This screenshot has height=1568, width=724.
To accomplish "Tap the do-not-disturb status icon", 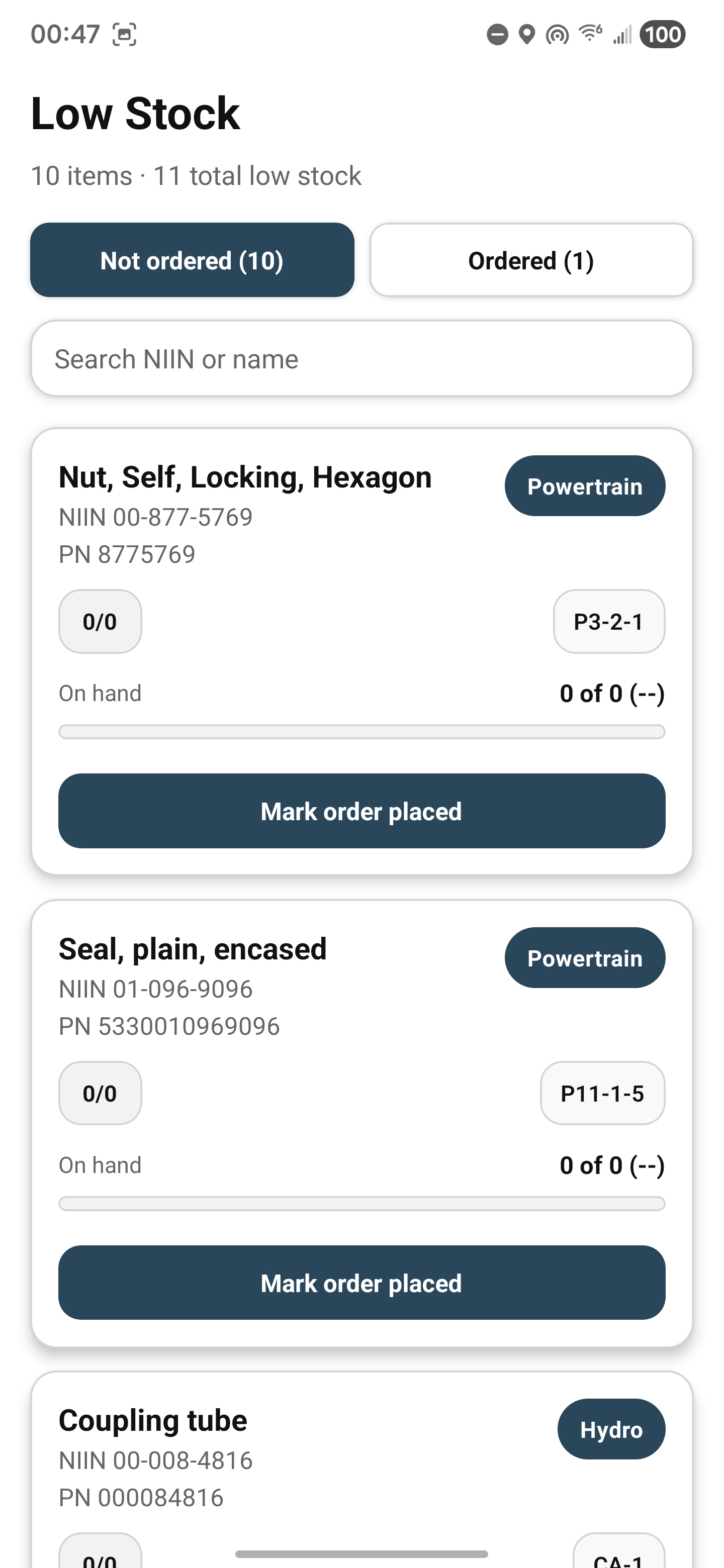I will 497,35.
